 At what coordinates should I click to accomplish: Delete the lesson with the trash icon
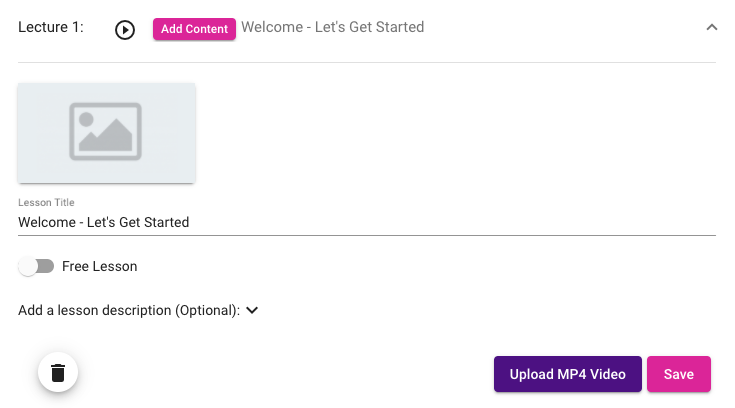coord(58,373)
